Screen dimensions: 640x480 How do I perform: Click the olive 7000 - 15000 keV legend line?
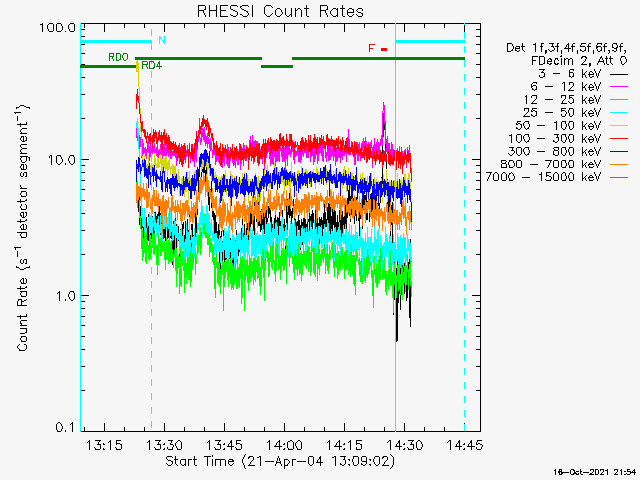pyautogui.click(x=619, y=178)
